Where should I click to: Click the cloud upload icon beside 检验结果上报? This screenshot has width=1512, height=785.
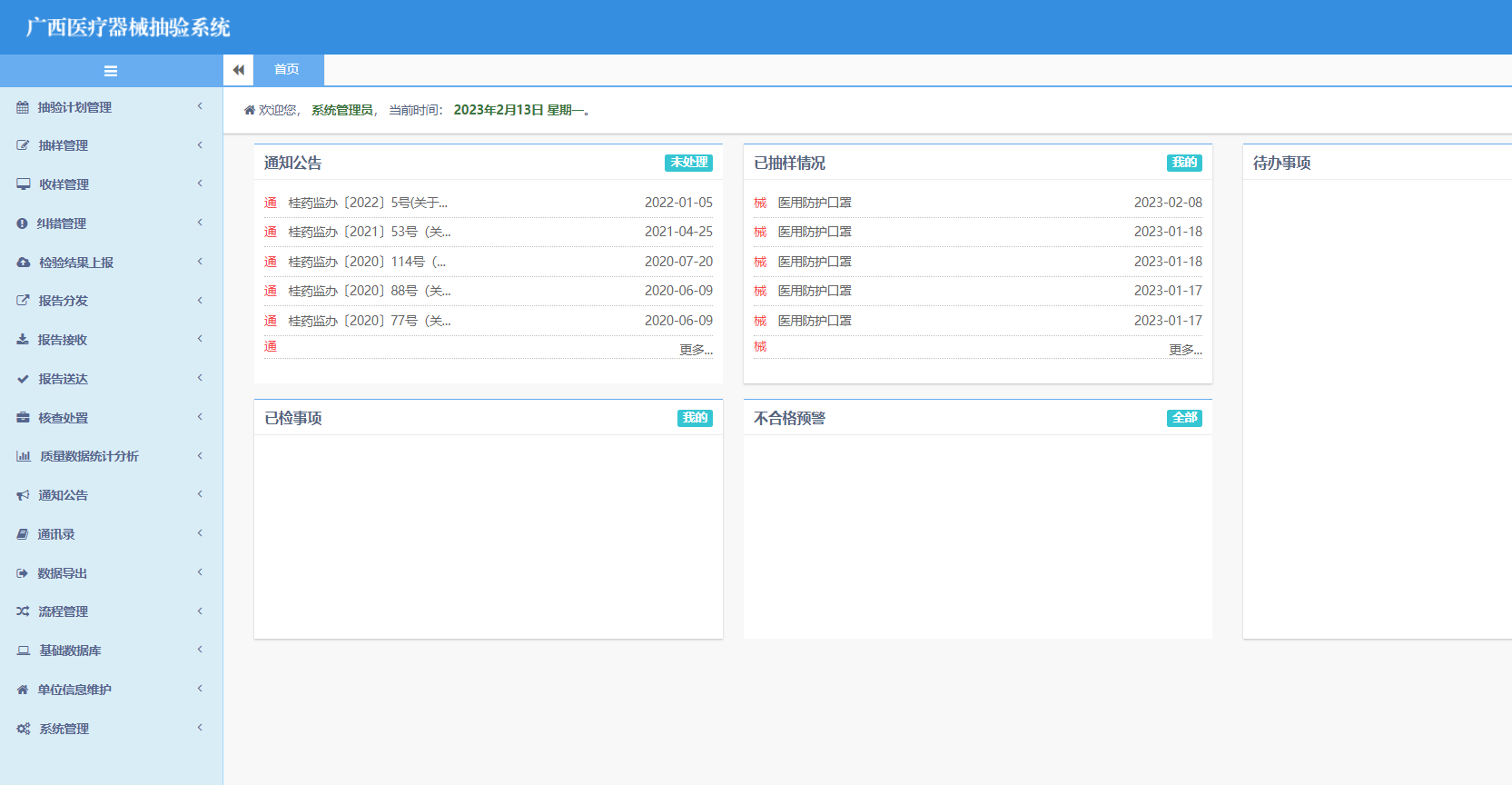coord(24,263)
